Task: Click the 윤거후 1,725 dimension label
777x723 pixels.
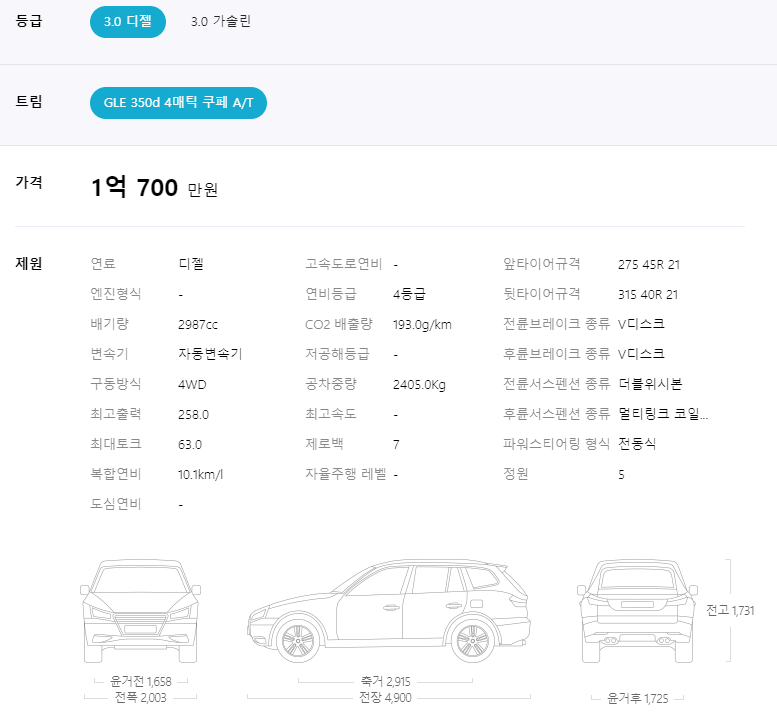Action: (638, 699)
